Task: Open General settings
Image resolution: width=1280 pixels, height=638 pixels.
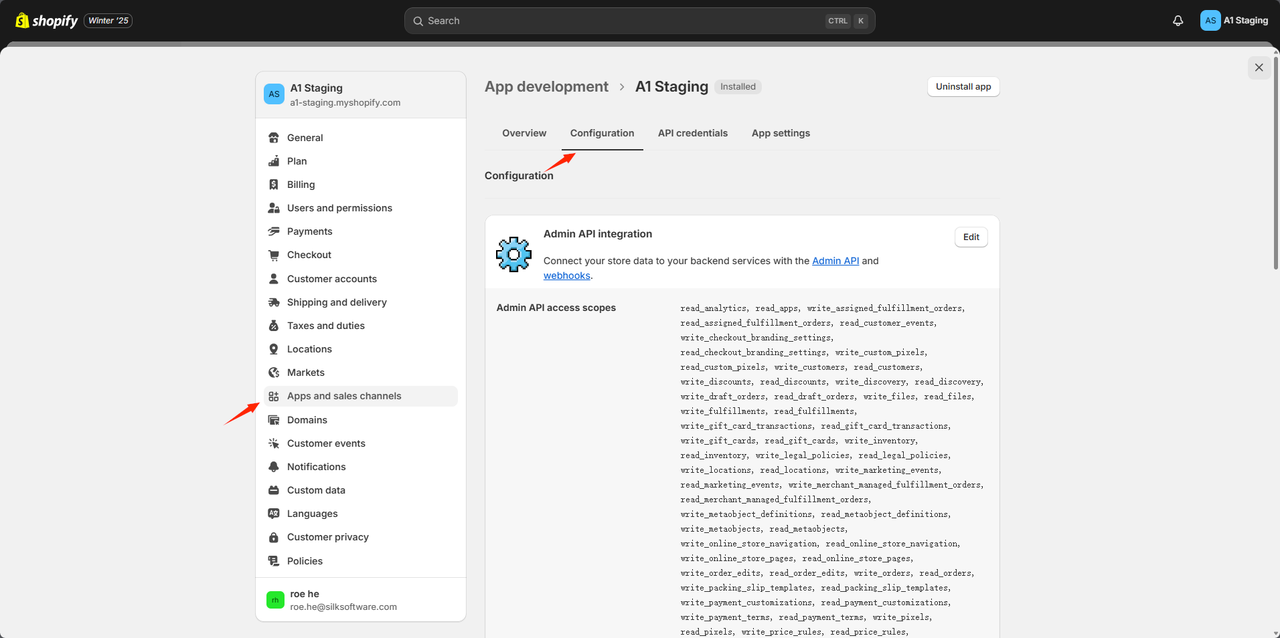Action: pyautogui.click(x=361, y=138)
